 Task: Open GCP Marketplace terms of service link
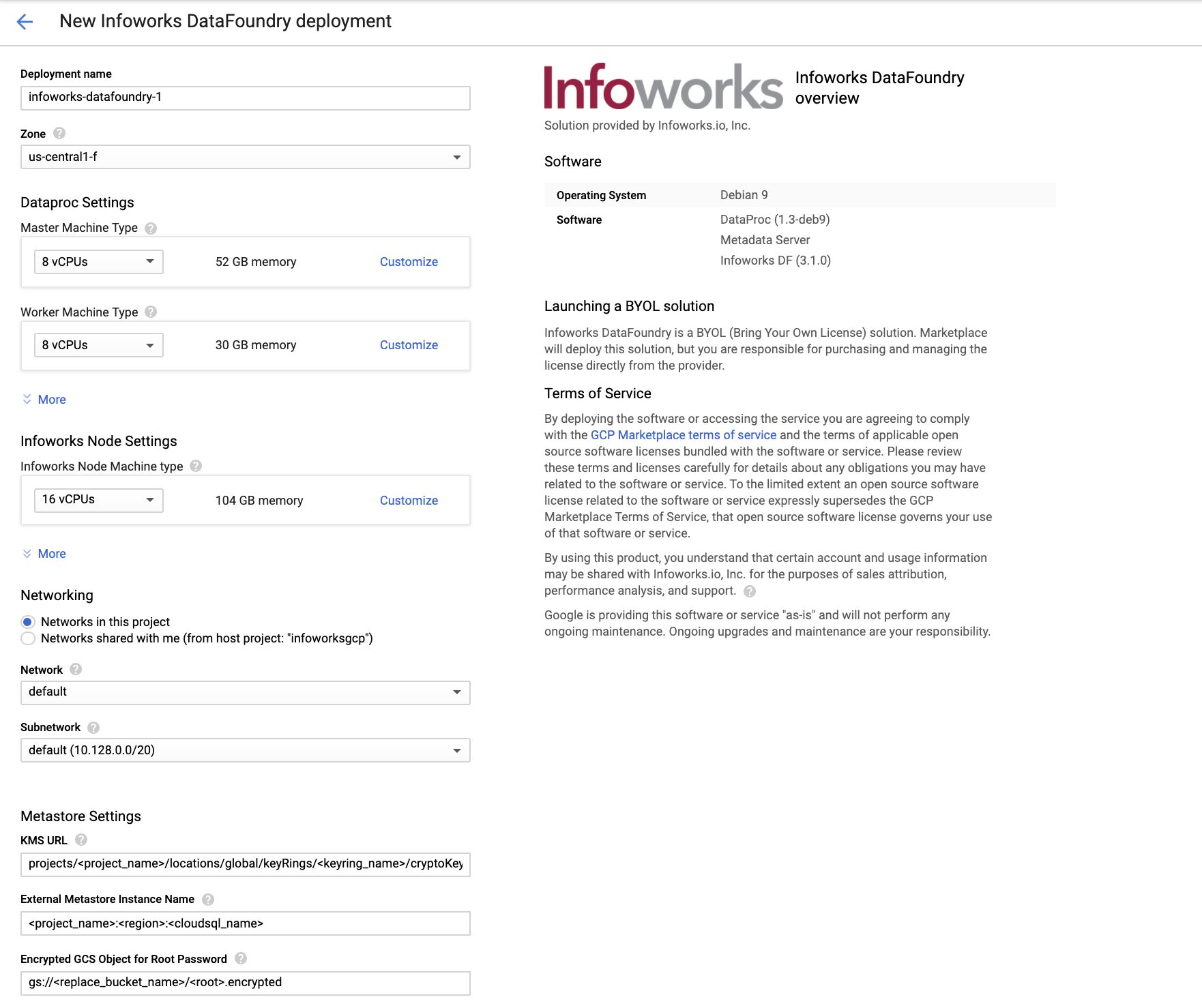[x=684, y=435]
